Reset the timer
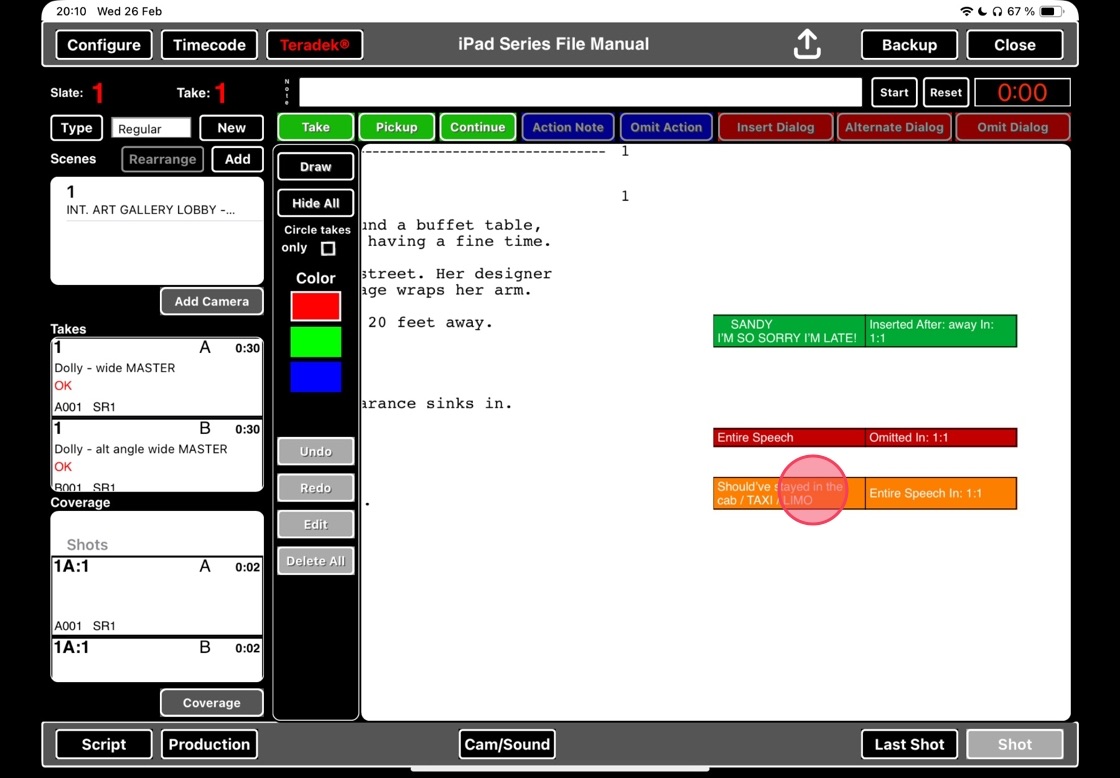Viewport: 1120px width, 778px height. (946, 92)
